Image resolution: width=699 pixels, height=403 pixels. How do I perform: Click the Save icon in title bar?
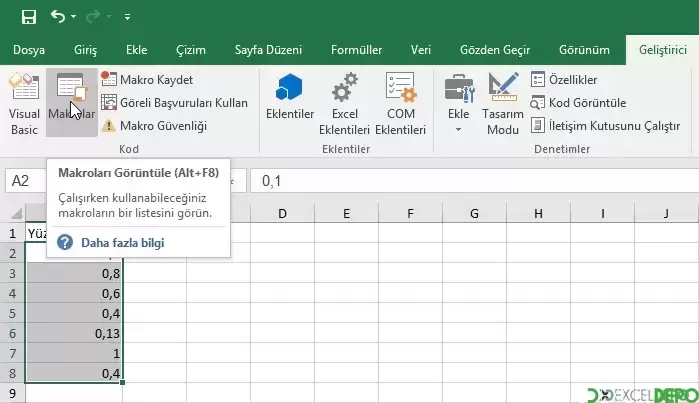click(28, 17)
